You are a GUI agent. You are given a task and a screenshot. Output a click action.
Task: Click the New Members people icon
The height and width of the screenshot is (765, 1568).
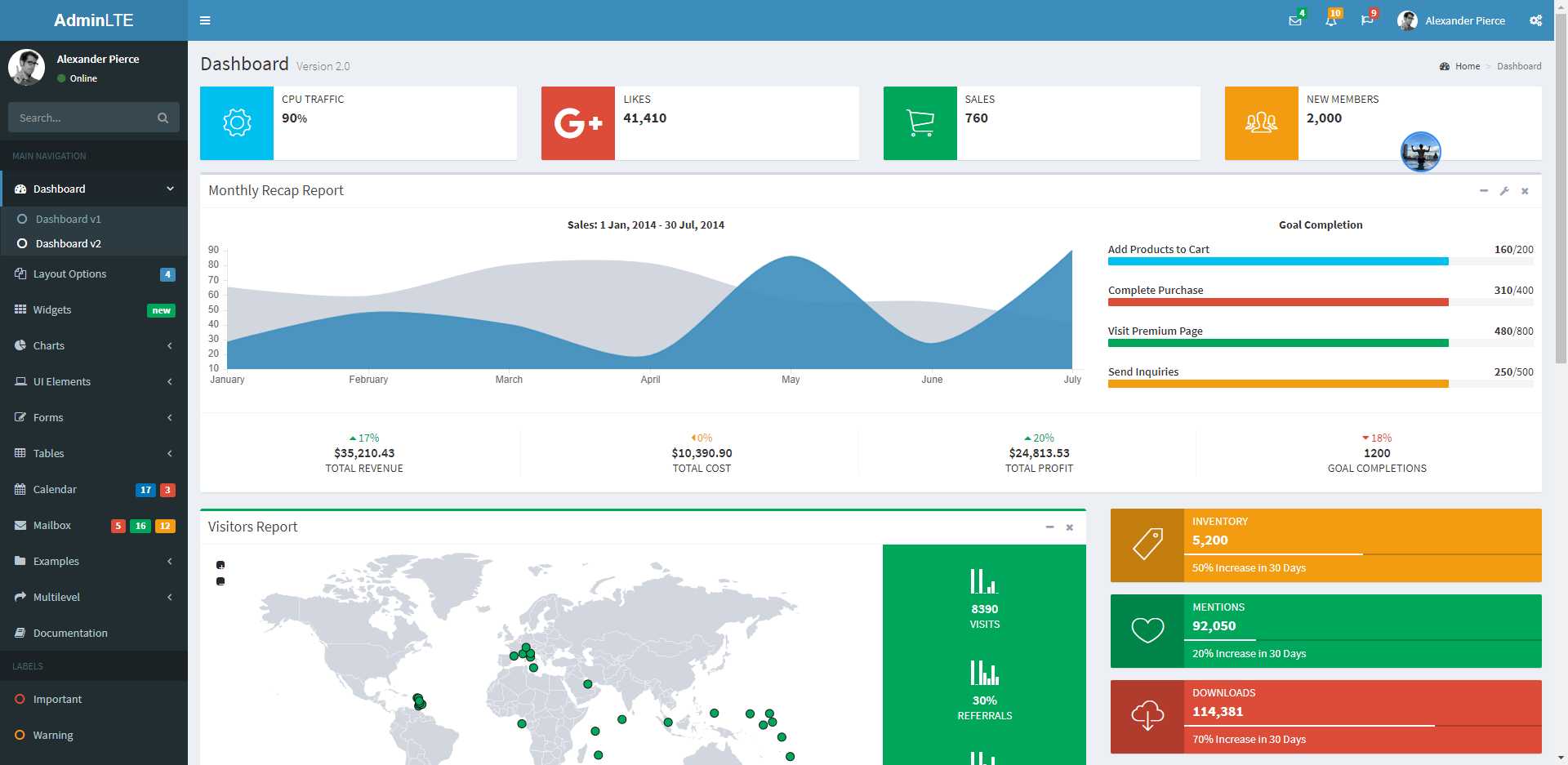[1262, 122]
